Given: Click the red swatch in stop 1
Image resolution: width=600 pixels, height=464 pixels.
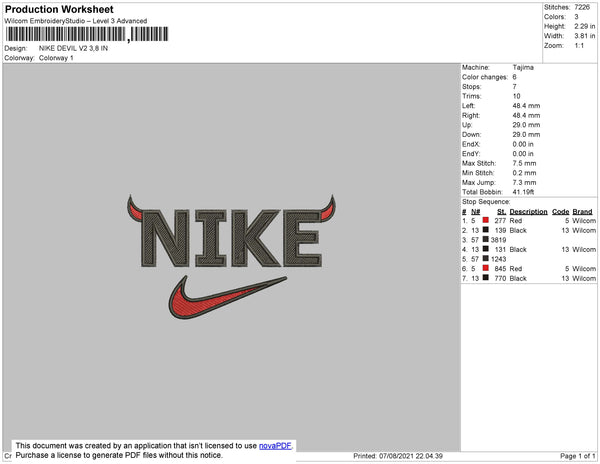Looking at the screenshot, I should point(486,220).
